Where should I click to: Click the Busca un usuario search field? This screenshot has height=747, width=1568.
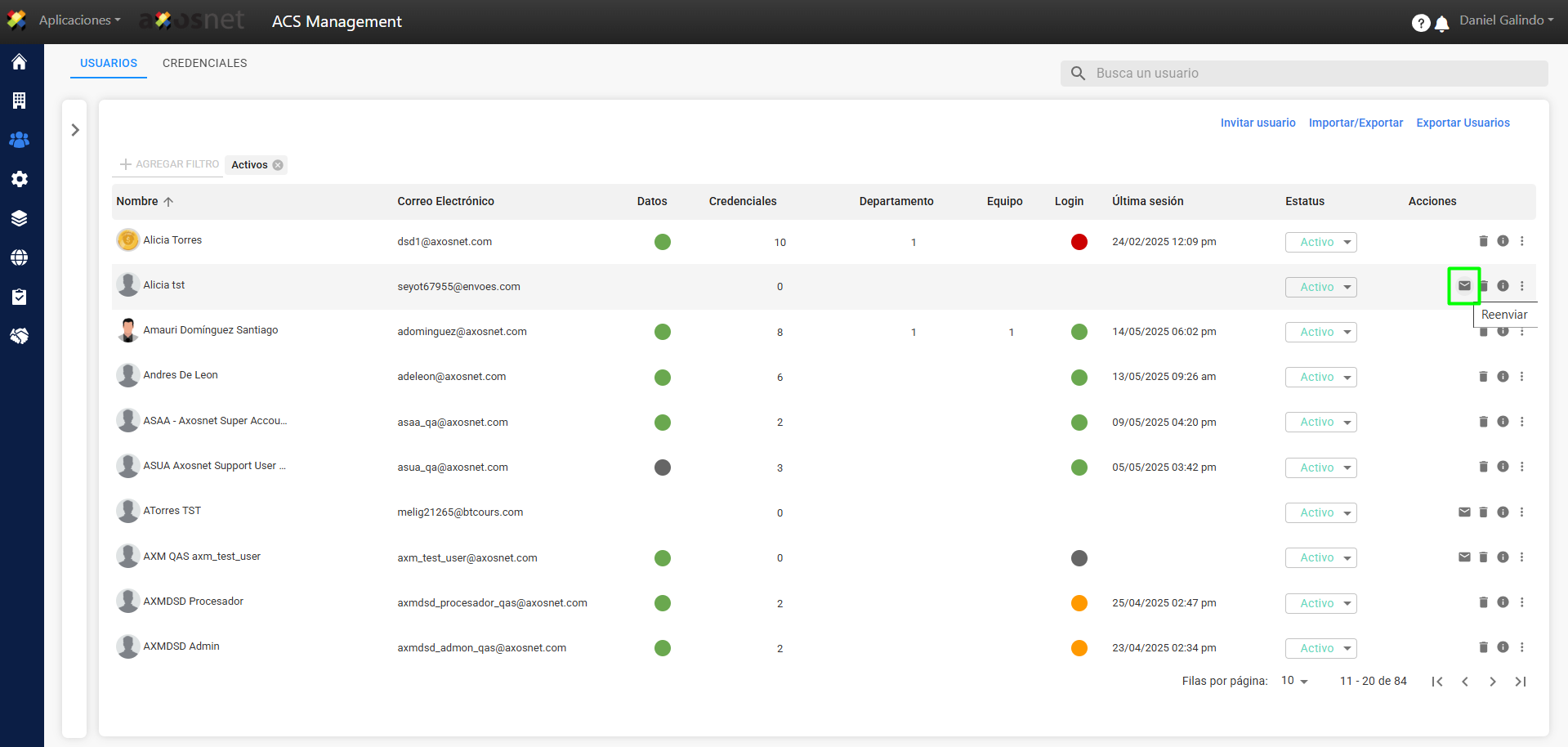[1304, 74]
